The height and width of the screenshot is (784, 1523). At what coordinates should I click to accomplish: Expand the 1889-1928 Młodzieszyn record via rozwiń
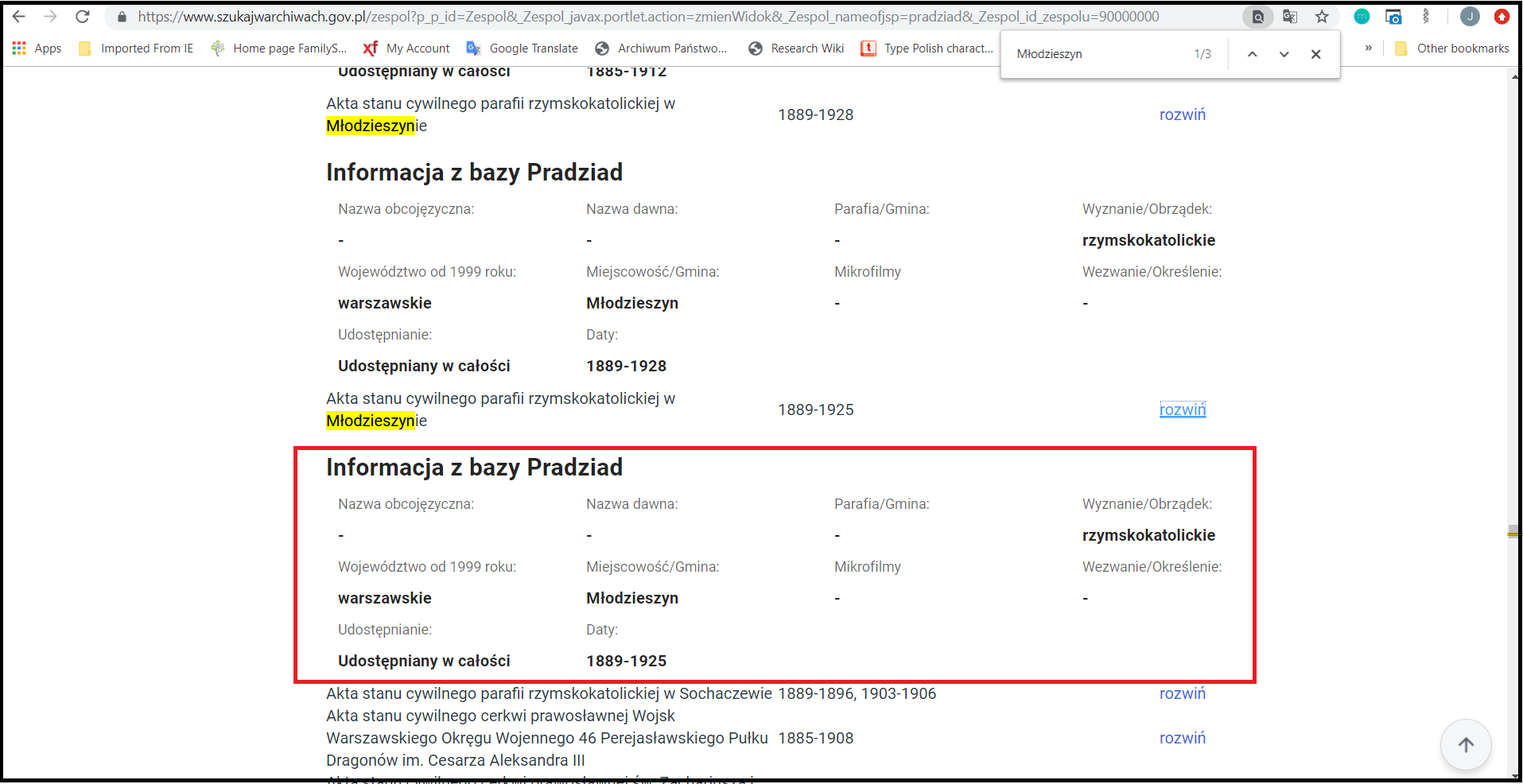(x=1182, y=114)
